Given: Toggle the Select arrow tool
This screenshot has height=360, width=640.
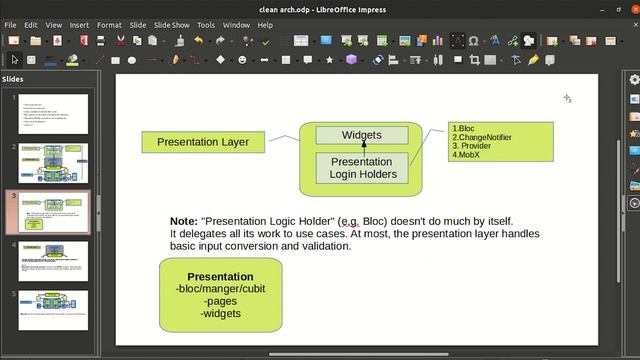Looking at the screenshot, I should (15, 60).
